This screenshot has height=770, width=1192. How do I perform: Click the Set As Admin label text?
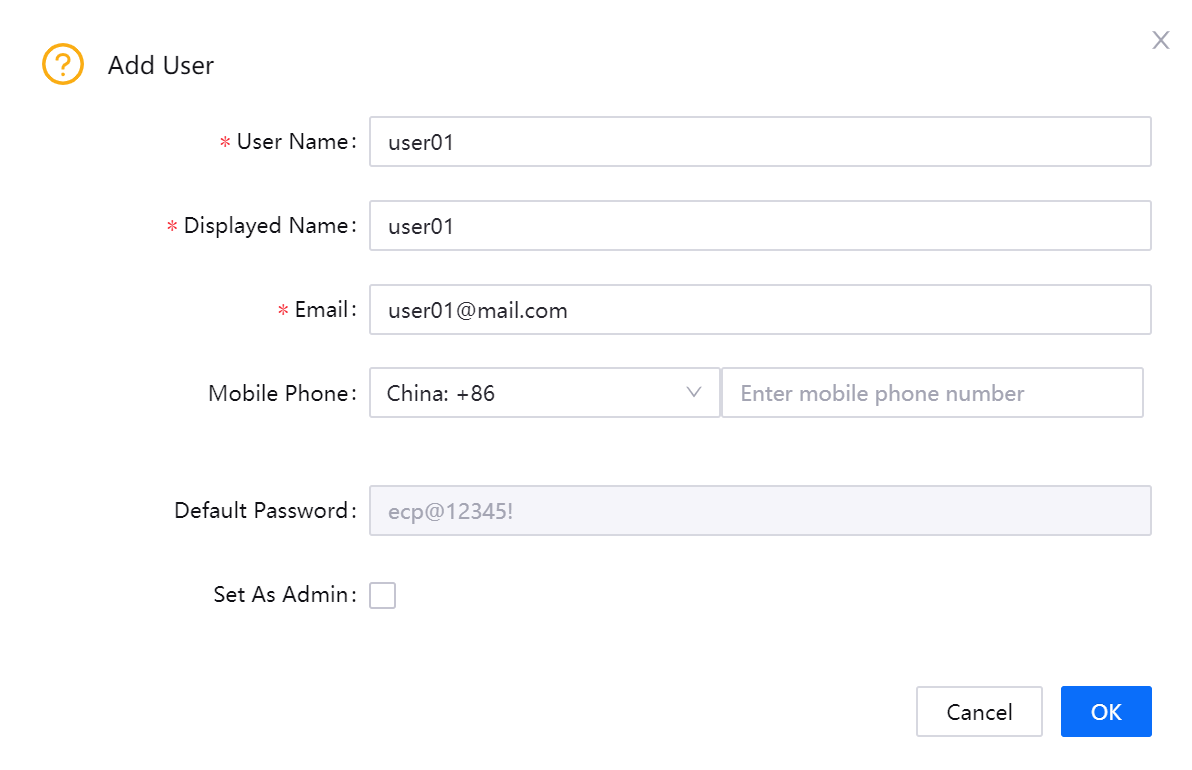pos(281,595)
